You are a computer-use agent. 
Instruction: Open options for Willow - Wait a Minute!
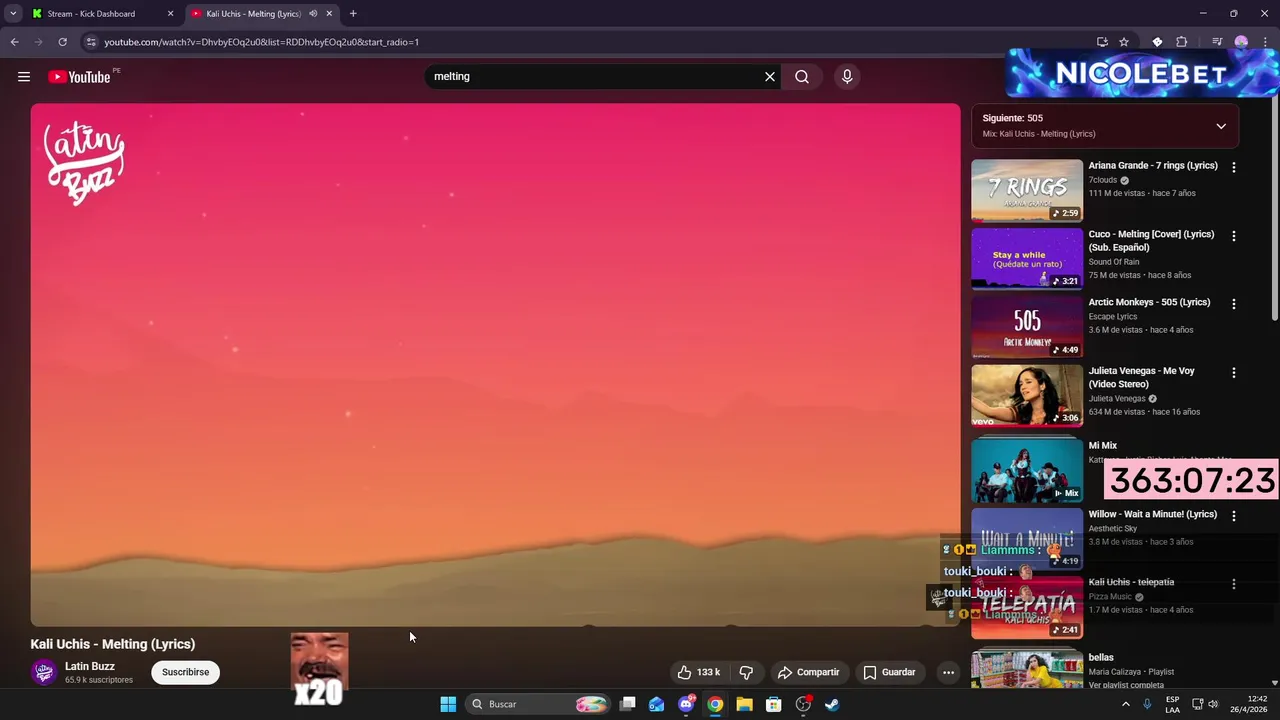click(1233, 516)
